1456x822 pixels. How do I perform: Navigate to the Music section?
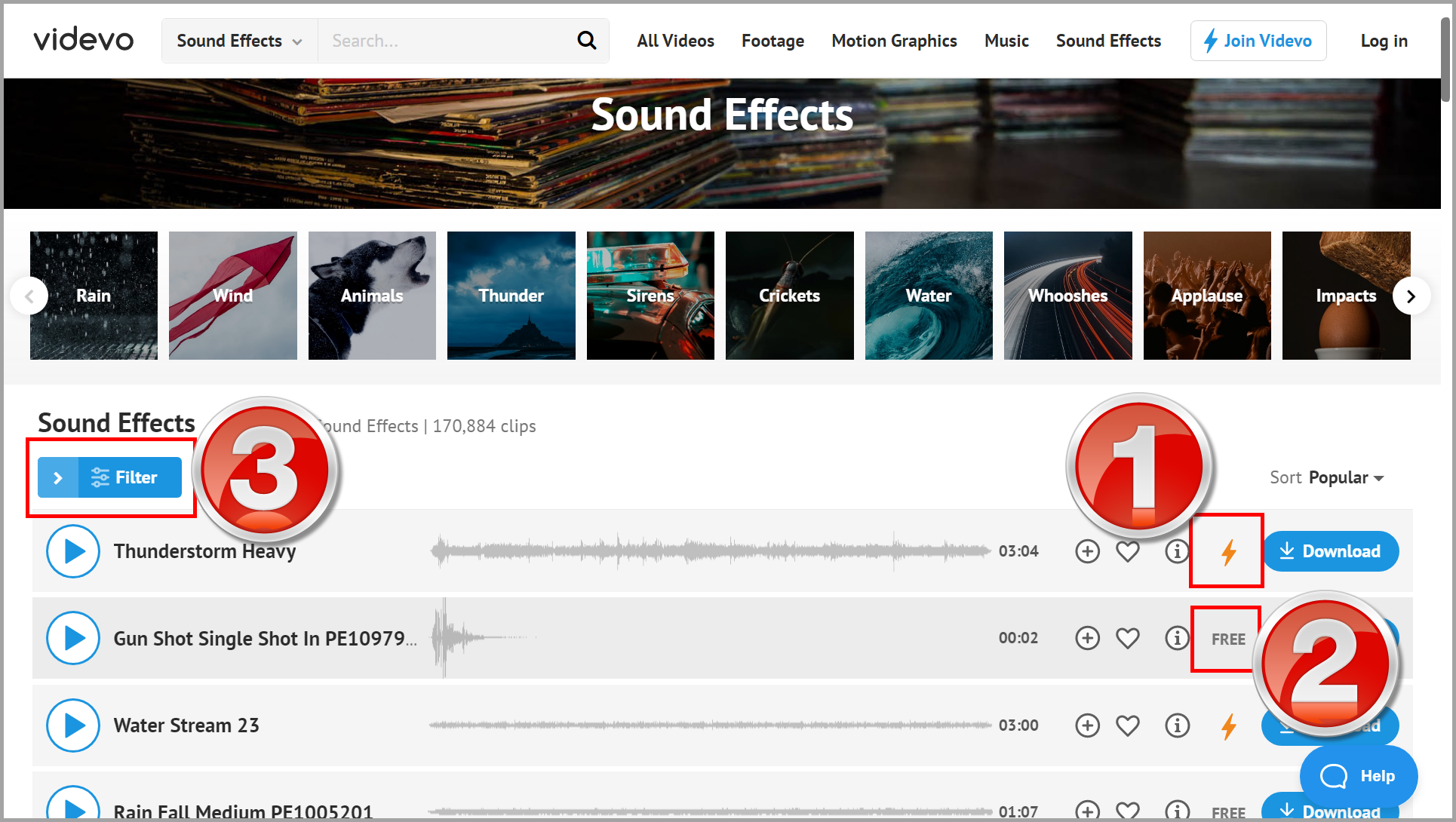[x=1006, y=41]
